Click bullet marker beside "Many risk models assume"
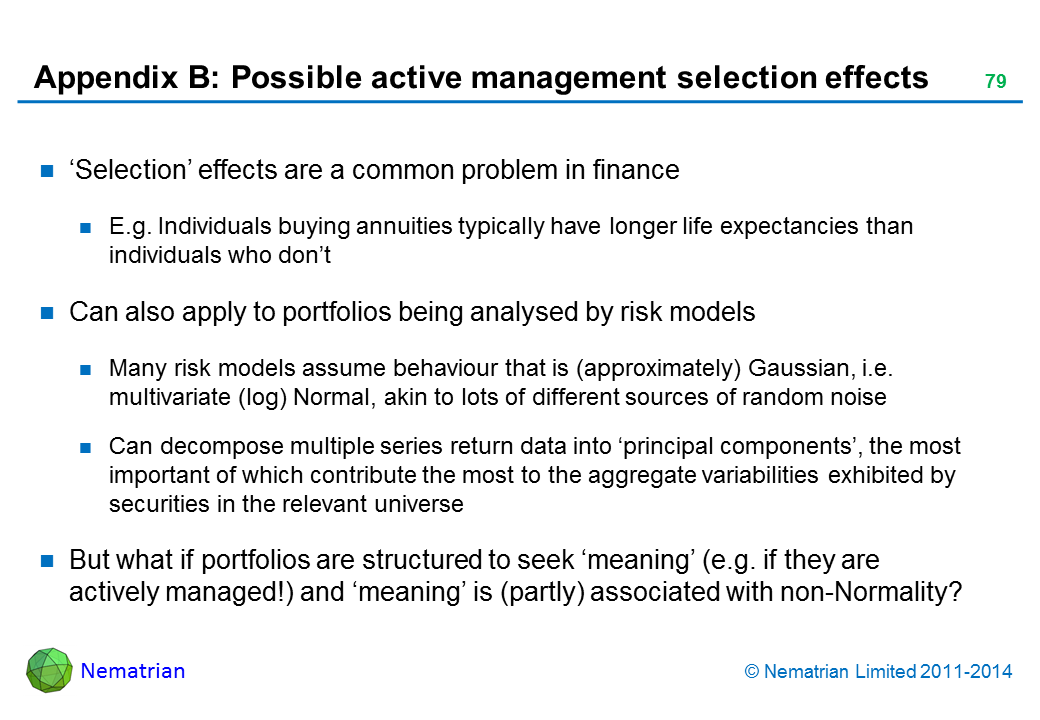1040x720 pixels. click(x=87, y=369)
